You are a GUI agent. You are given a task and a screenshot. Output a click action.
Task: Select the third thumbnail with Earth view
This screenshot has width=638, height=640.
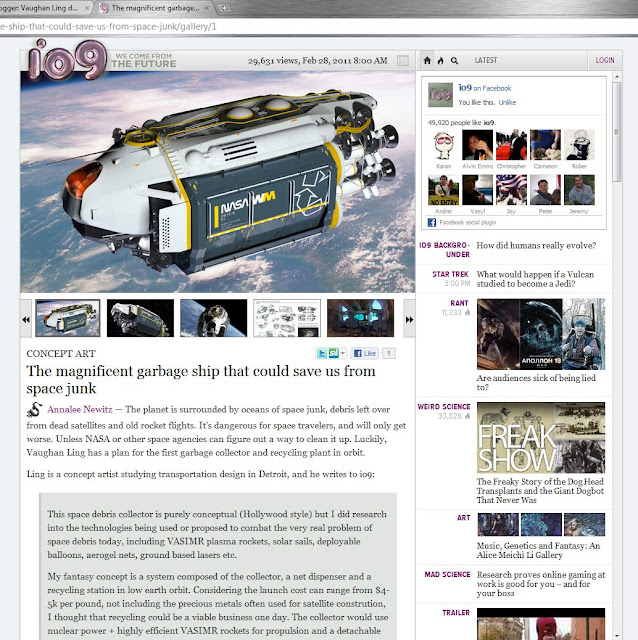[213, 318]
